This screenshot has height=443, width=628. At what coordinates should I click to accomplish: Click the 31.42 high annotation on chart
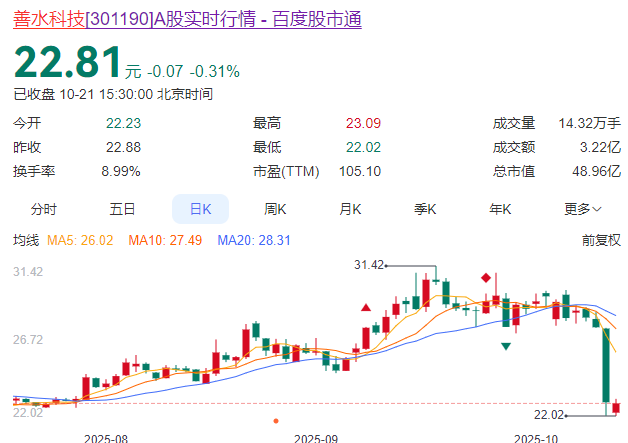(369, 265)
